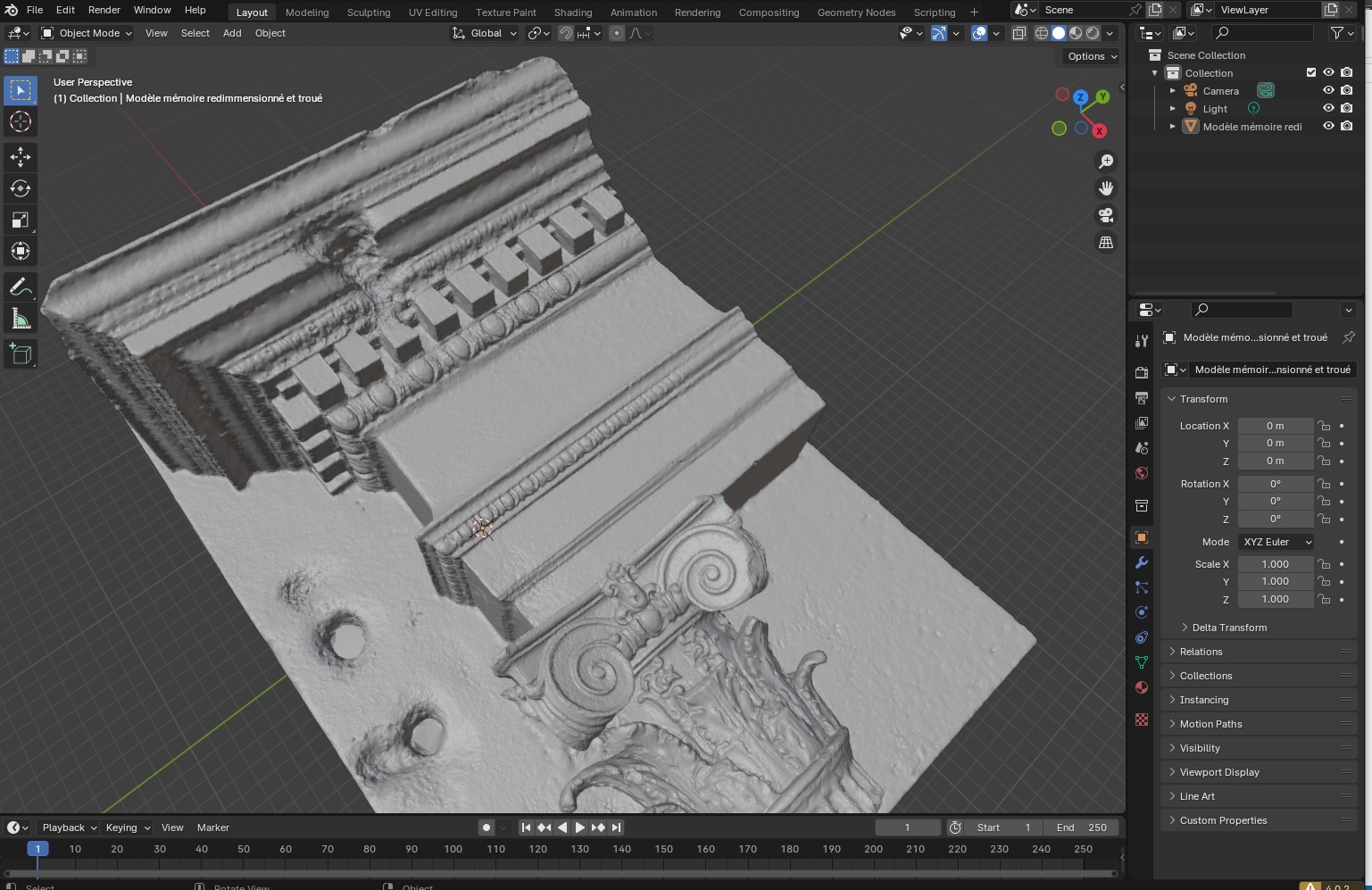Toggle camera view in viewport
Viewport: 1372px width, 890px height.
point(1106,216)
